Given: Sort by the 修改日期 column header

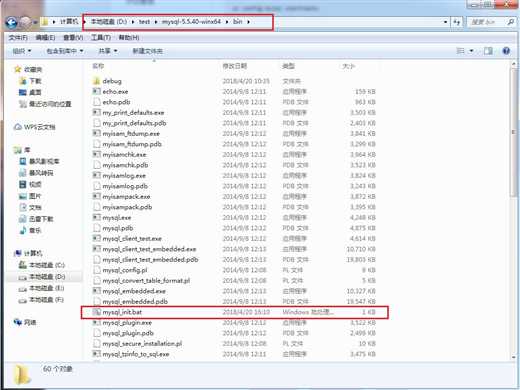Looking at the screenshot, I should [235, 66].
